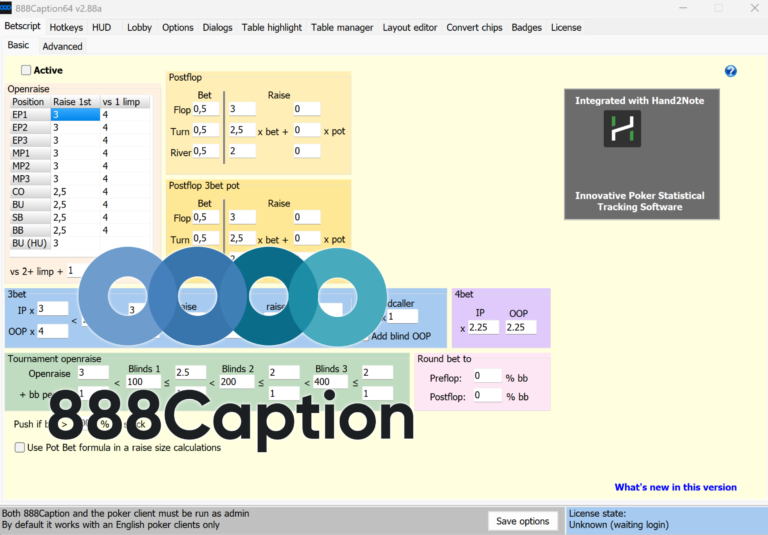Image resolution: width=768 pixels, height=535 pixels.
Task: Click the Tournament Openraise value field
Action: [93, 372]
